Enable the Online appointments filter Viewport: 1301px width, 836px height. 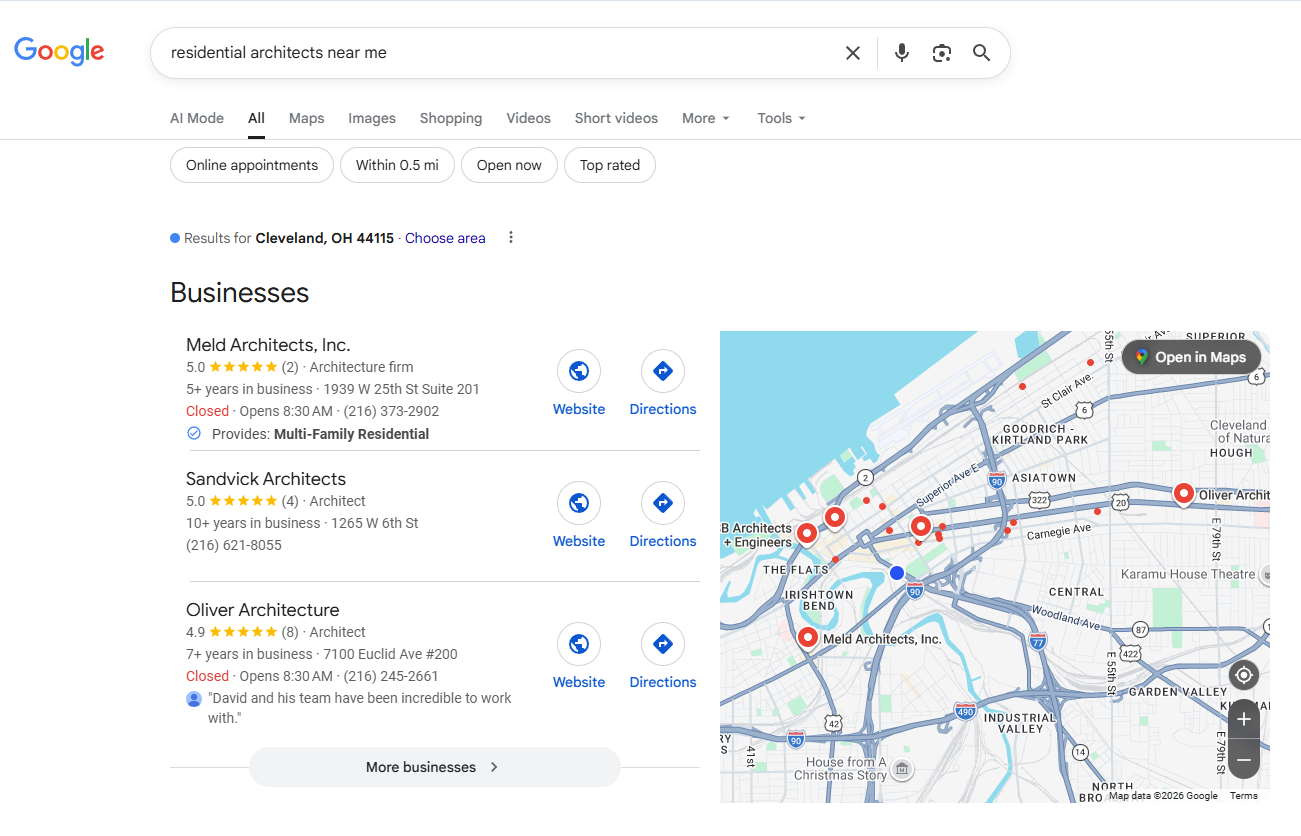pos(252,166)
